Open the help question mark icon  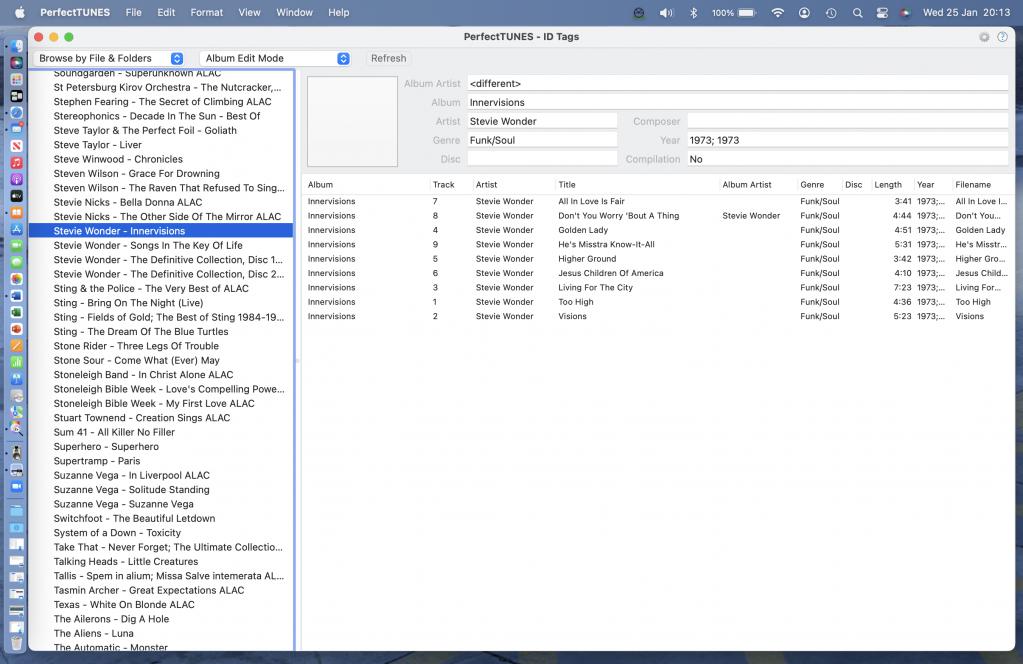point(1002,37)
